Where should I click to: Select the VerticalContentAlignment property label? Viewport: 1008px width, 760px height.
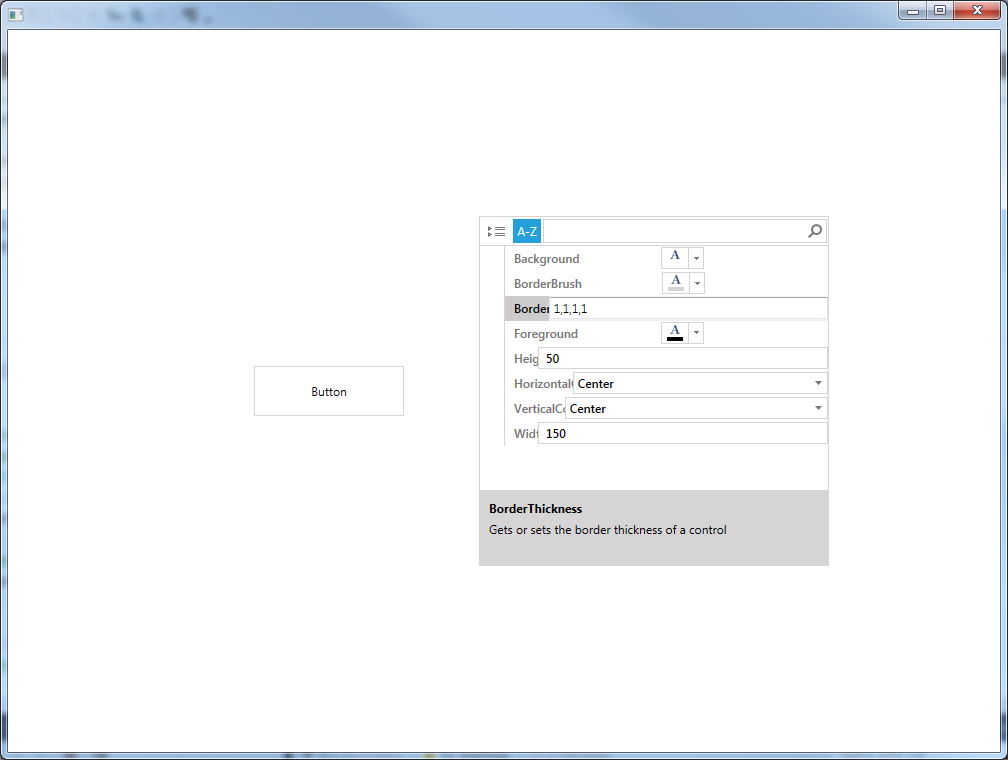539,409
